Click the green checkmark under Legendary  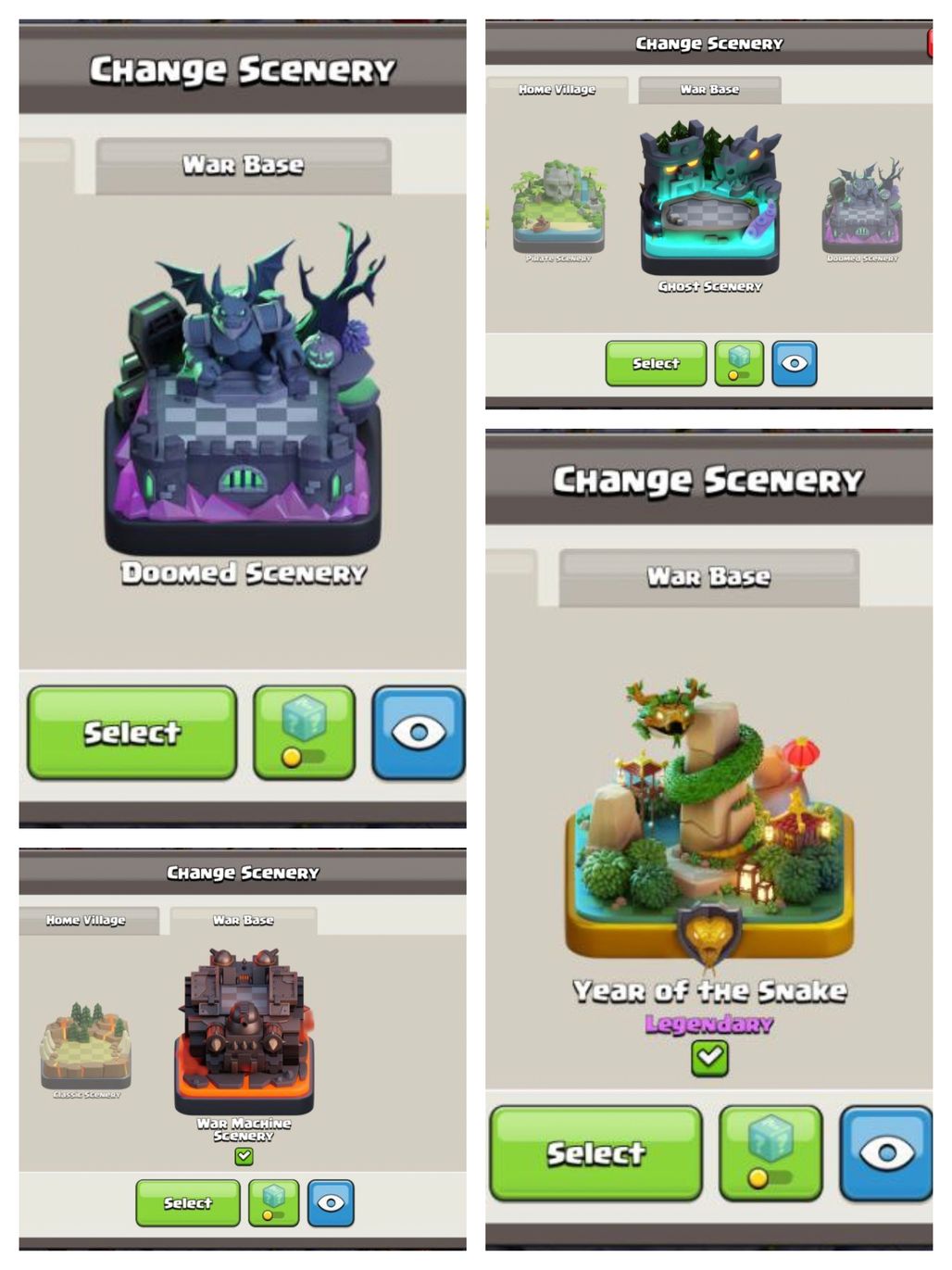pos(709,1057)
